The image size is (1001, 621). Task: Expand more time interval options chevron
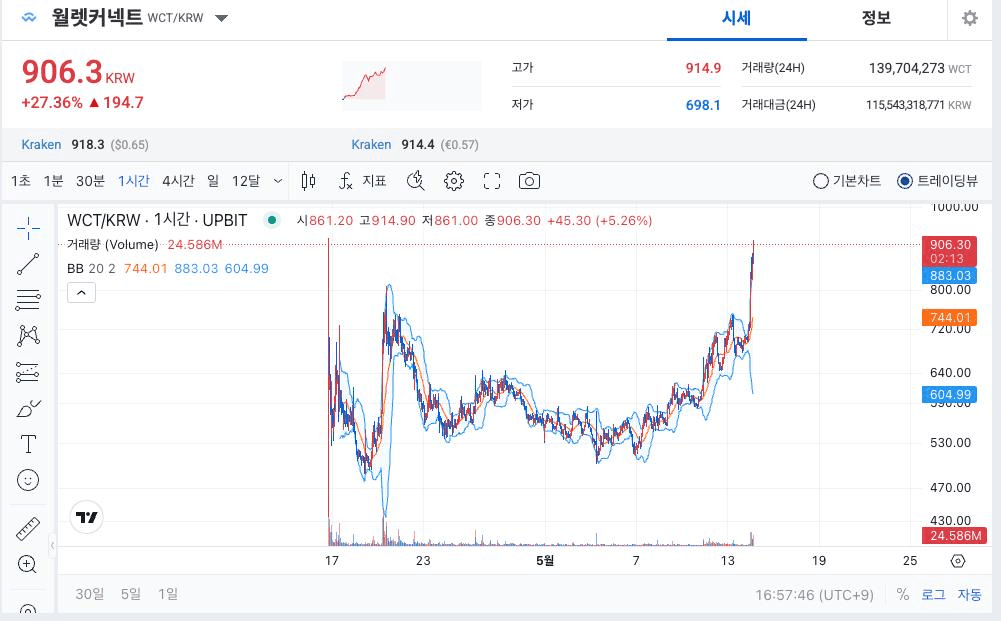pos(278,181)
